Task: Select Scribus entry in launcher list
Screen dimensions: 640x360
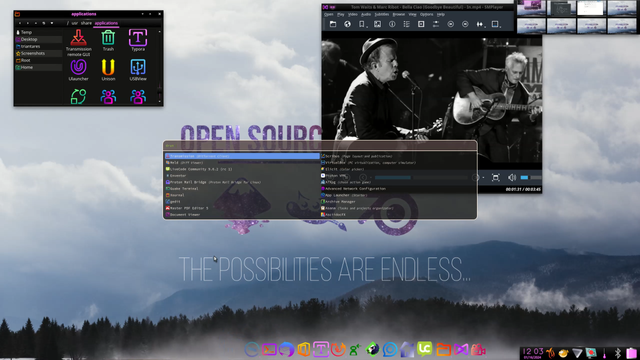Action: (x=398, y=156)
